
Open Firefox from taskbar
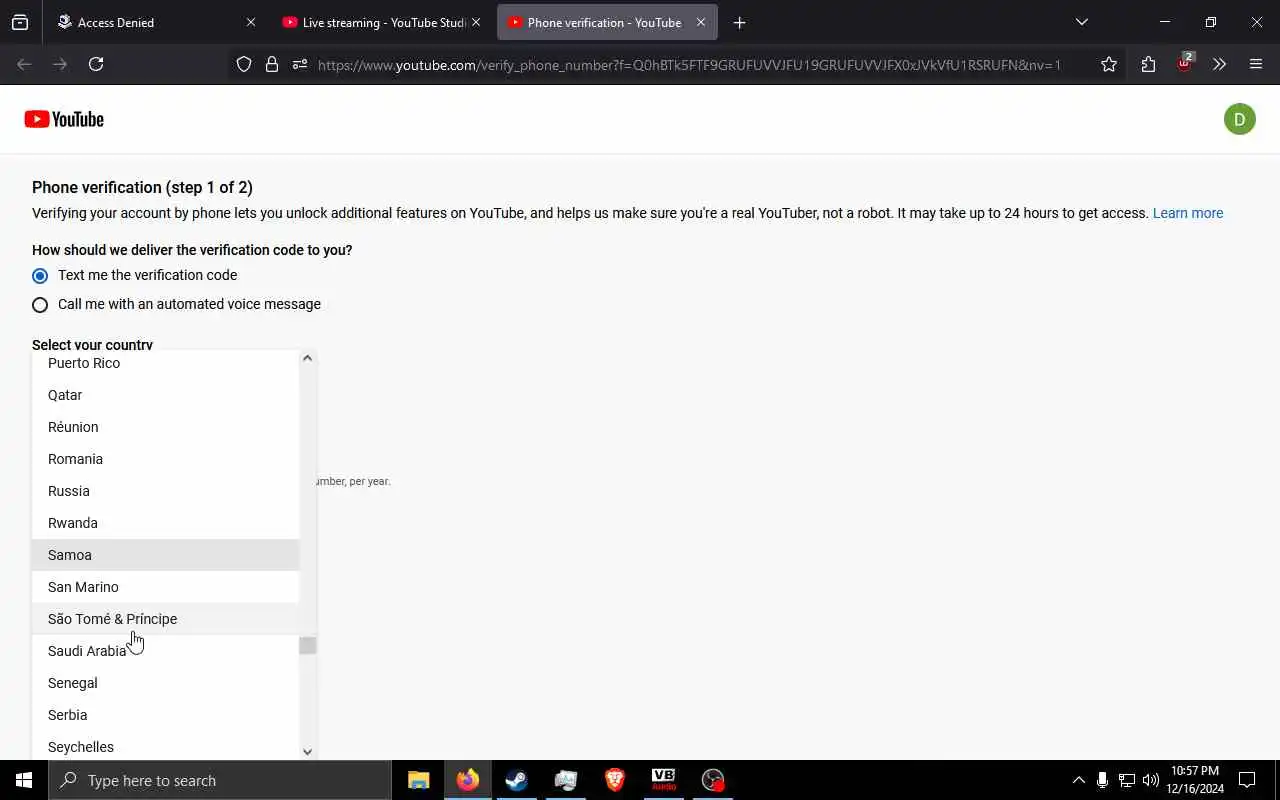coord(468,780)
